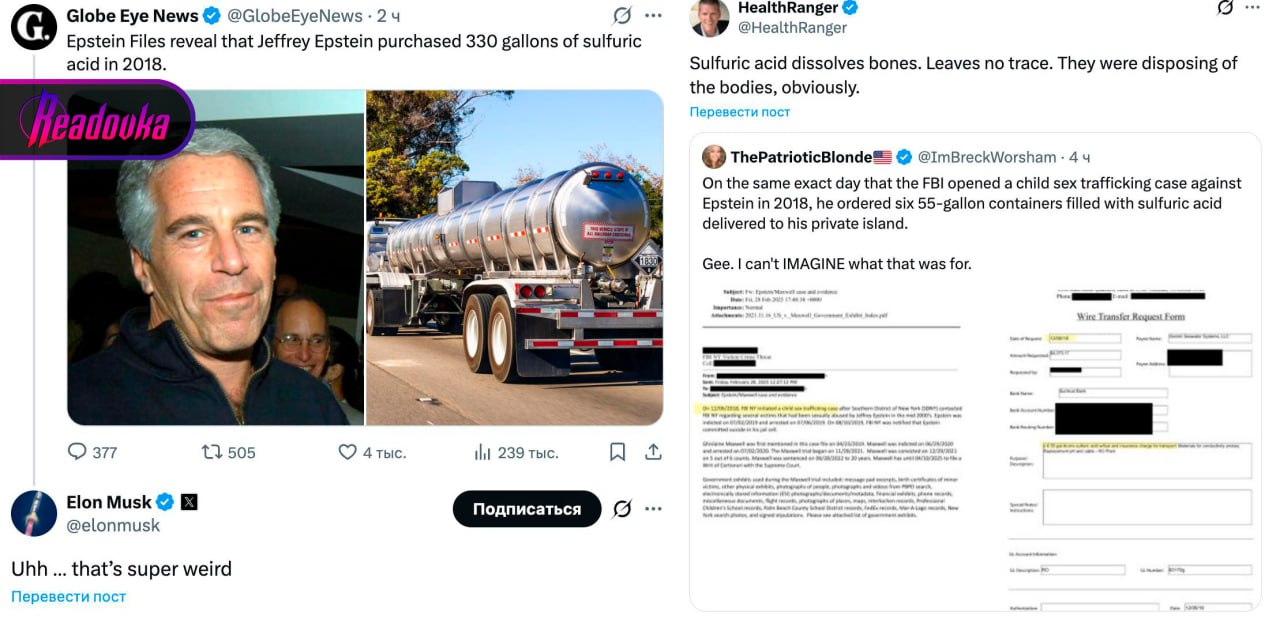Translate HealthRanger's post via Перевести пост
This screenshot has height=623, width=1280.
tap(739, 112)
